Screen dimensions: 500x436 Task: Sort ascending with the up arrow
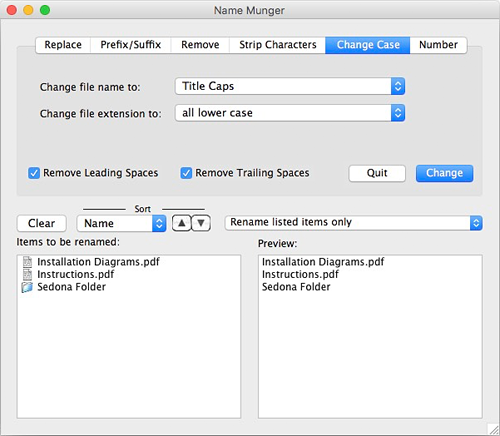point(182,223)
